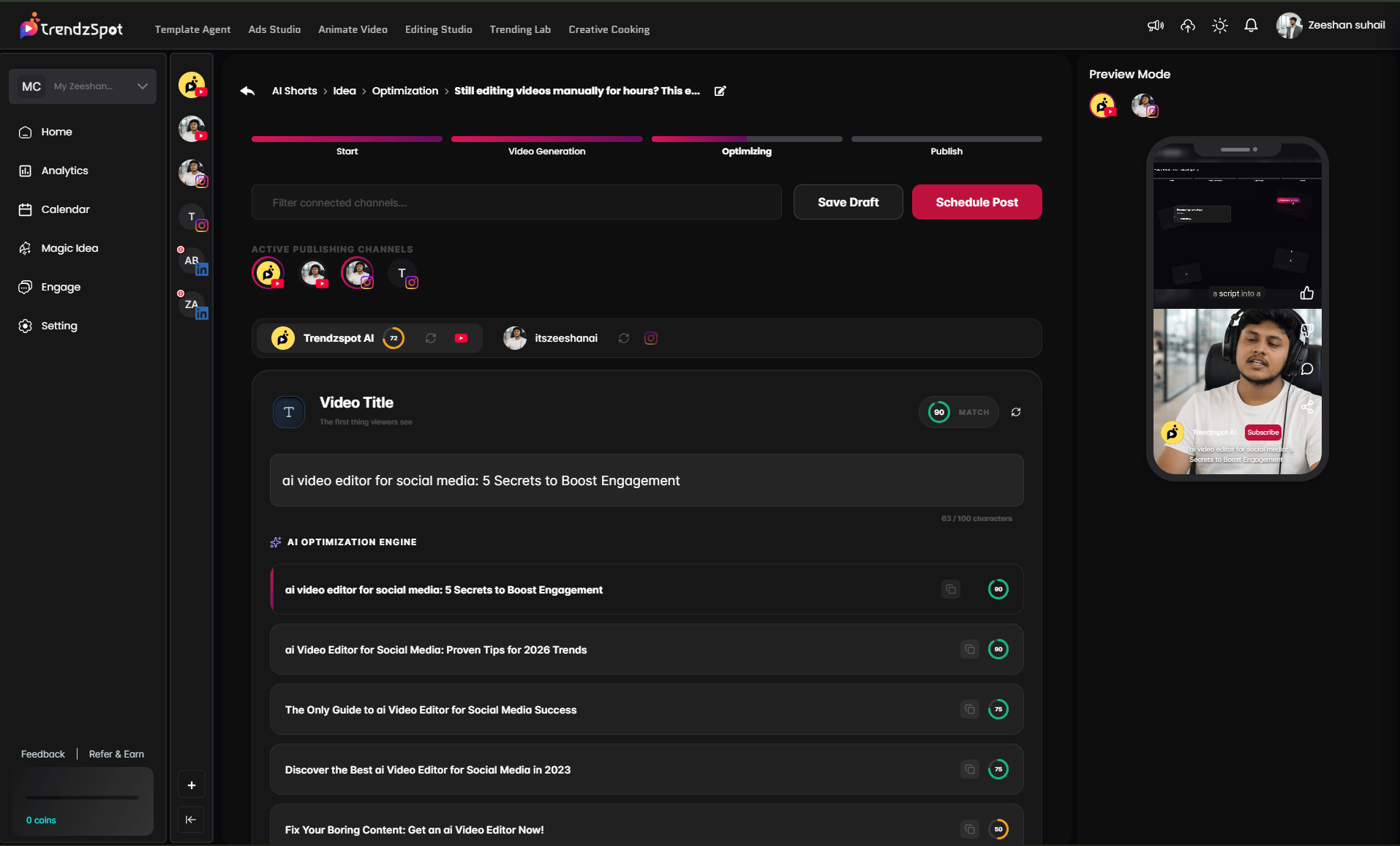
Task: Add a new channel with plus button
Action: [192, 785]
